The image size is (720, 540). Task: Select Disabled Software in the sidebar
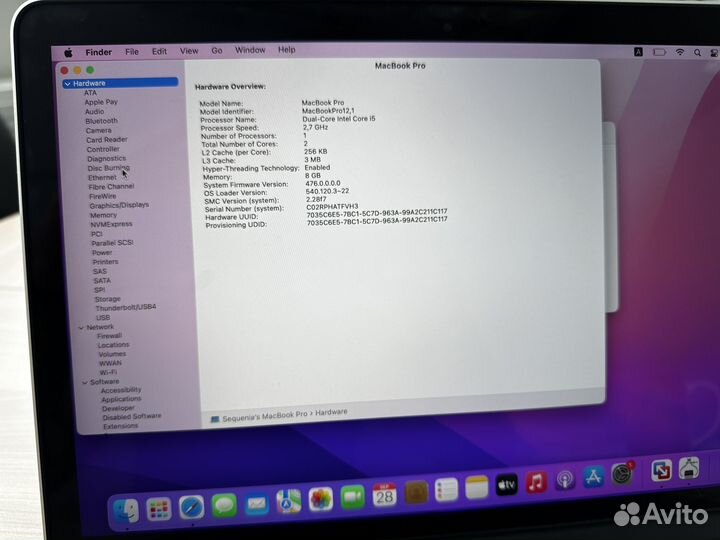pos(132,416)
